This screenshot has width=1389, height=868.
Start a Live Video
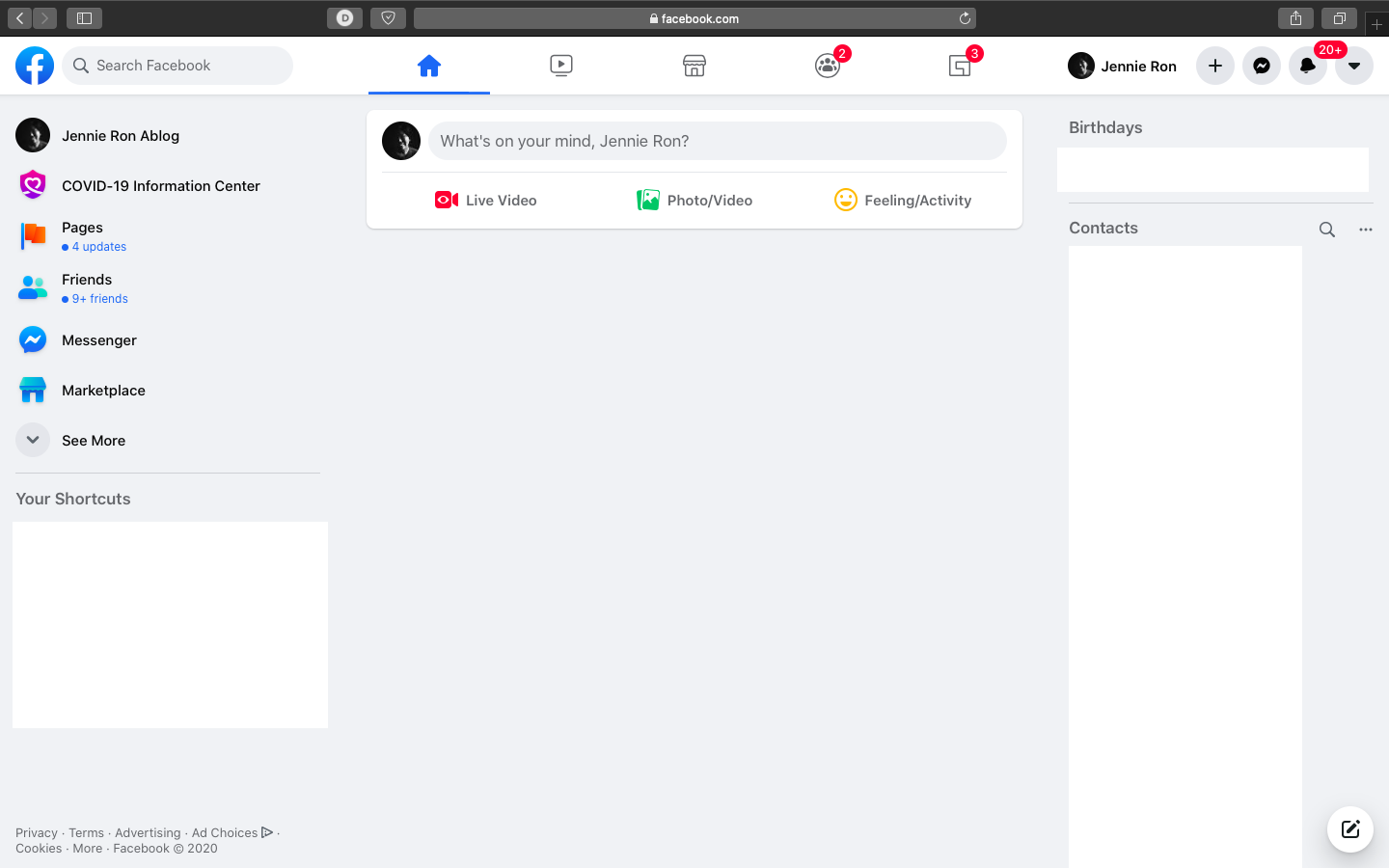486,200
